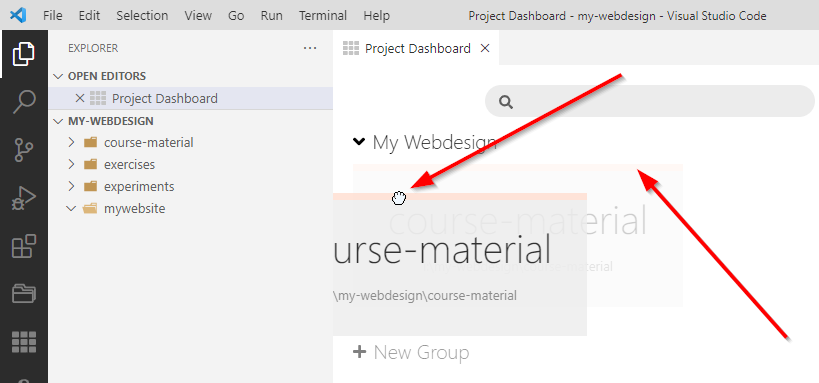Select the course-material folder label in Explorer
Screen dimensions: 819x383
[x=149, y=142]
